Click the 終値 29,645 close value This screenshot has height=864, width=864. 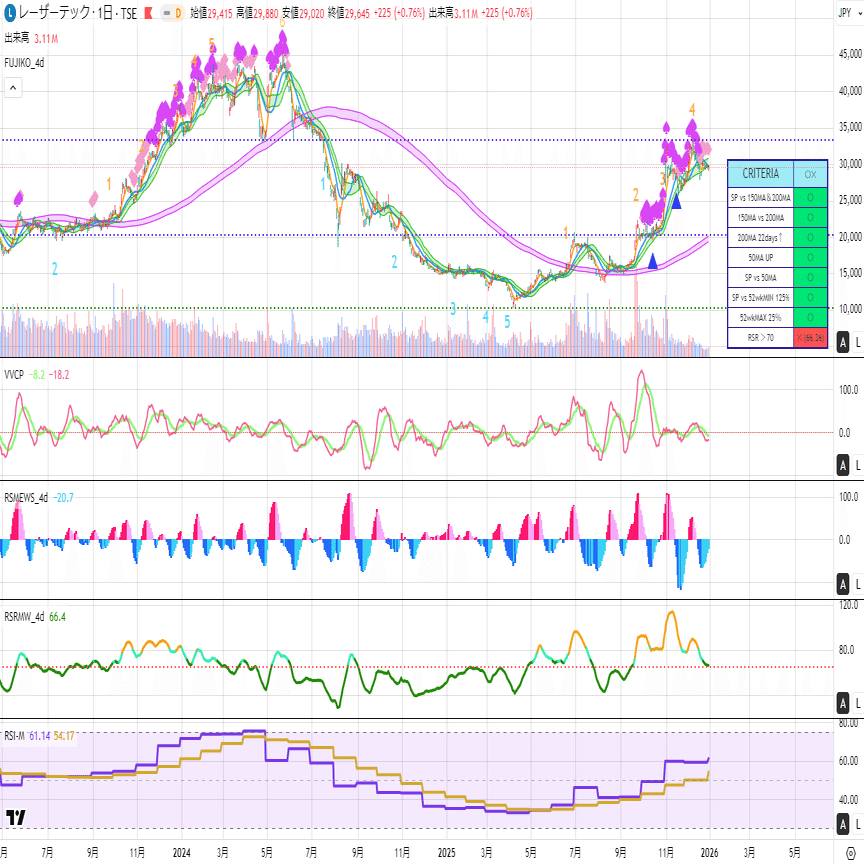coord(349,13)
